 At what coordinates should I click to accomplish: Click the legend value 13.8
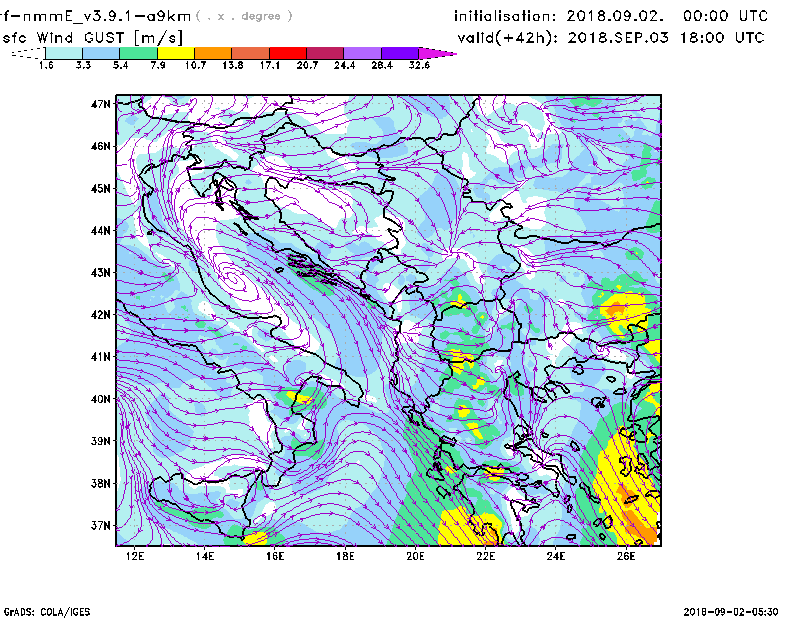[x=233, y=65]
